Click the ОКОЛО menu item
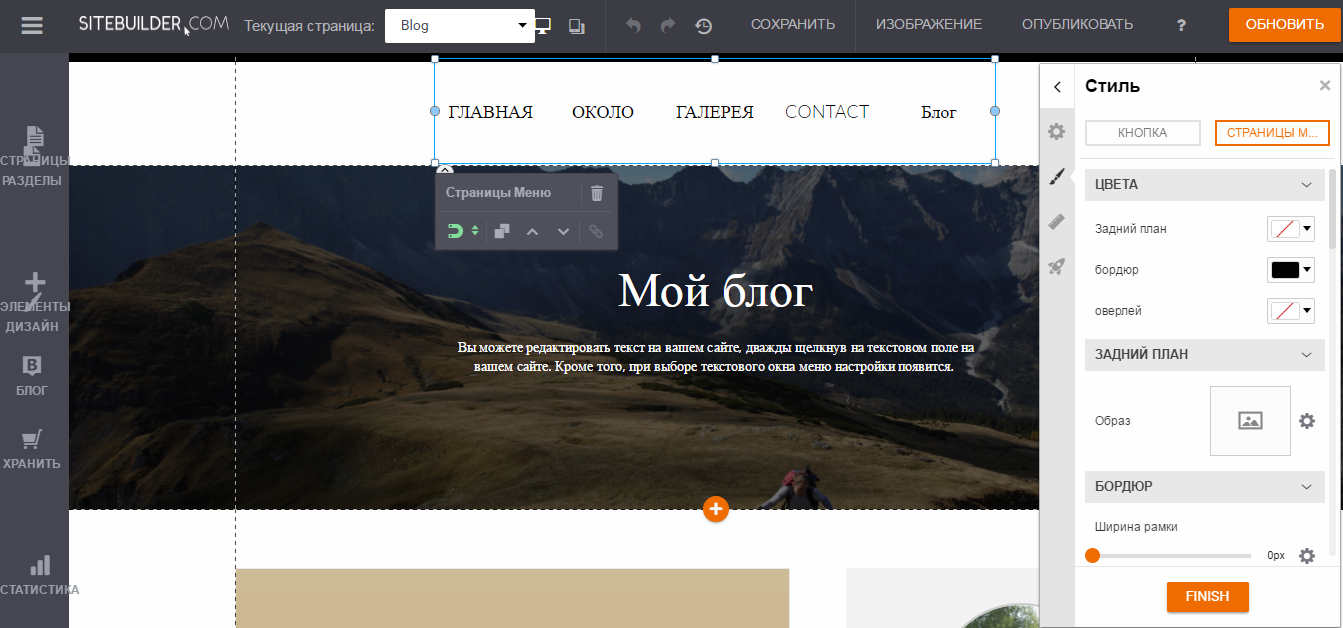Screen dimensions: 1343x628 point(603,112)
